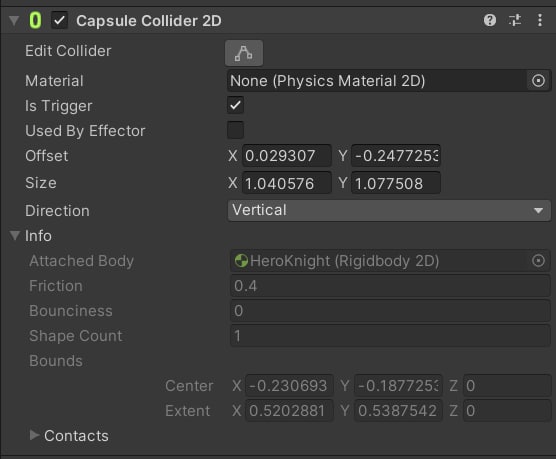This screenshot has height=459, width=556.
Task: Open the Attached Body object picker circle
Action: tap(538, 261)
